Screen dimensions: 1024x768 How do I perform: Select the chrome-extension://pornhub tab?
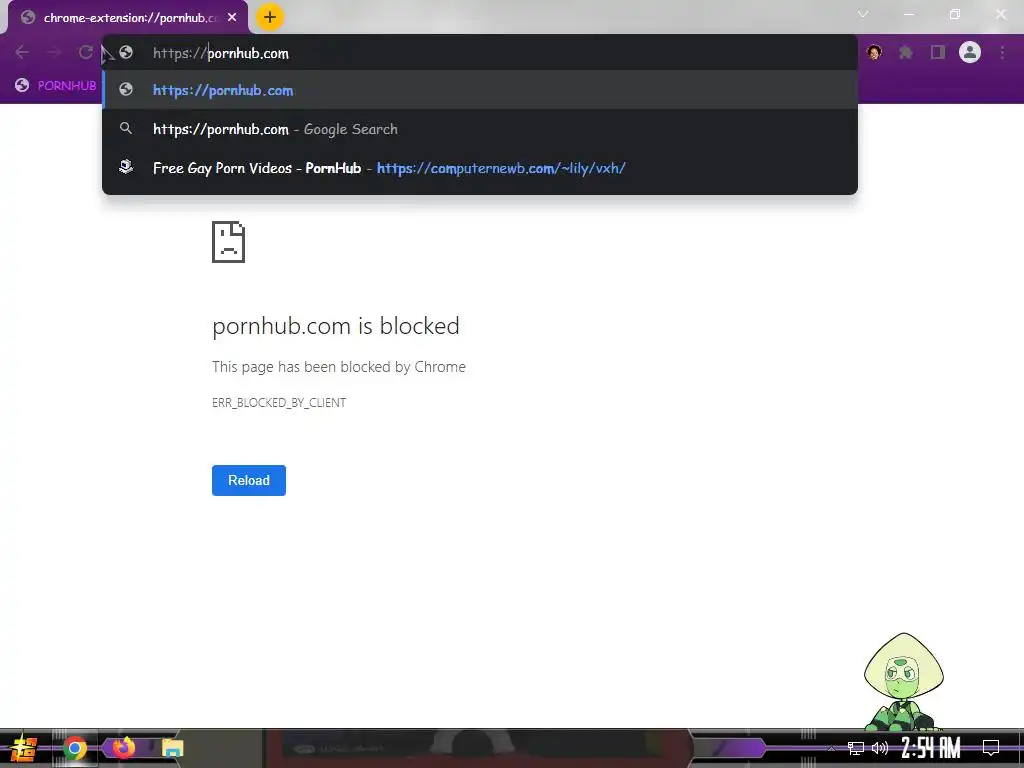tap(128, 18)
